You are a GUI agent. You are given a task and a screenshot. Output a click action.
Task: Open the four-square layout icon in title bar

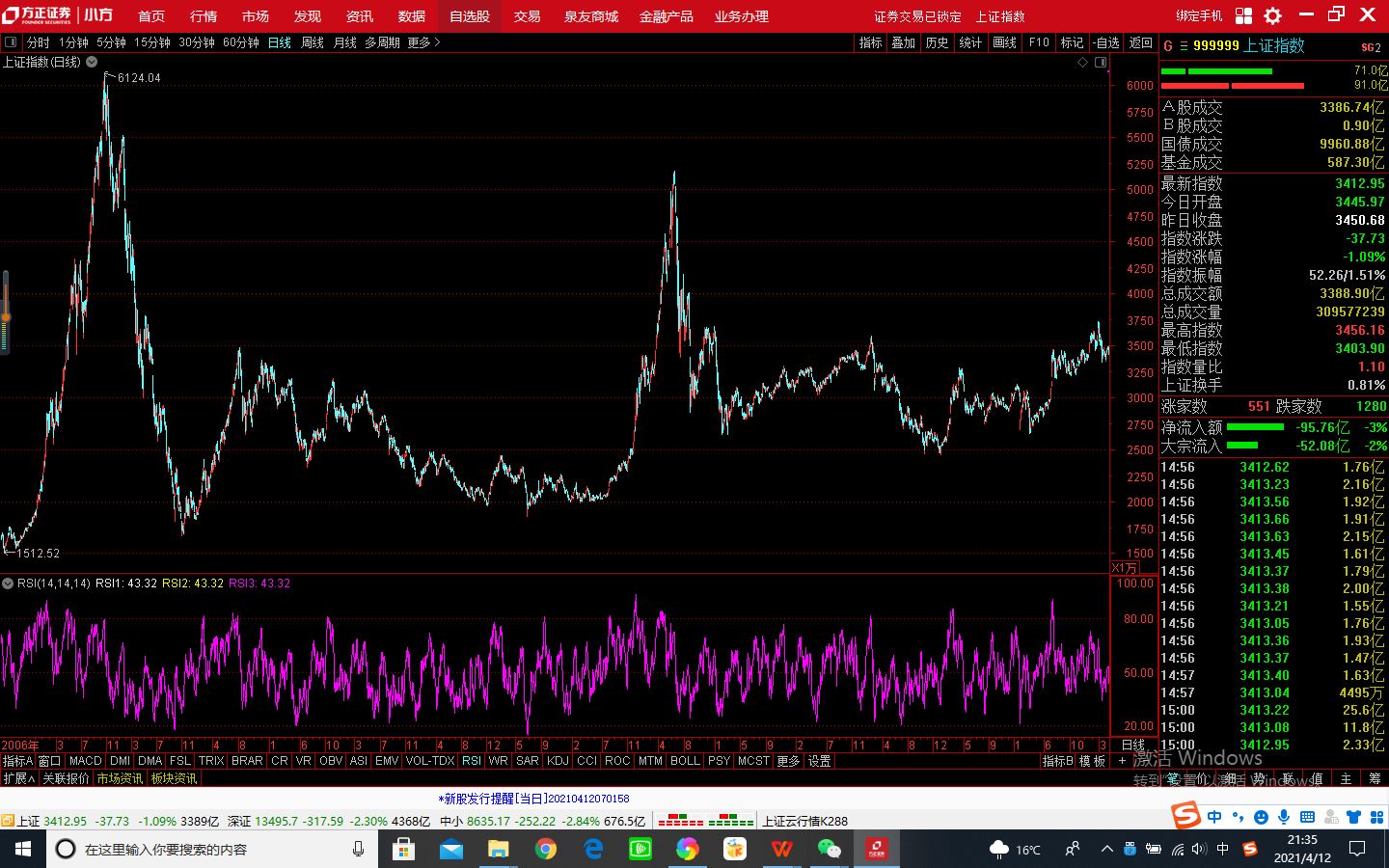pos(1243,15)
